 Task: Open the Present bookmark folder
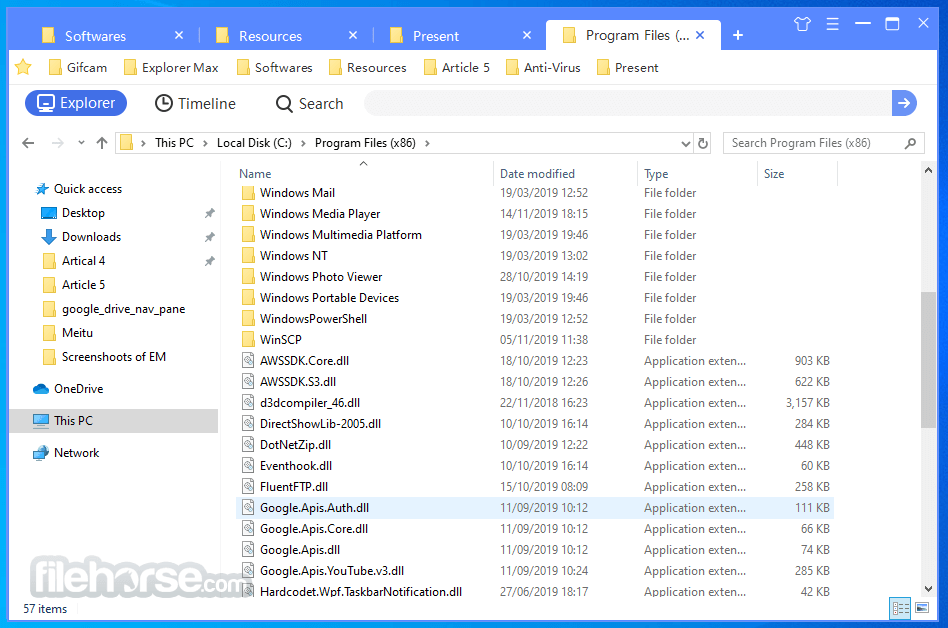[627, 68]
